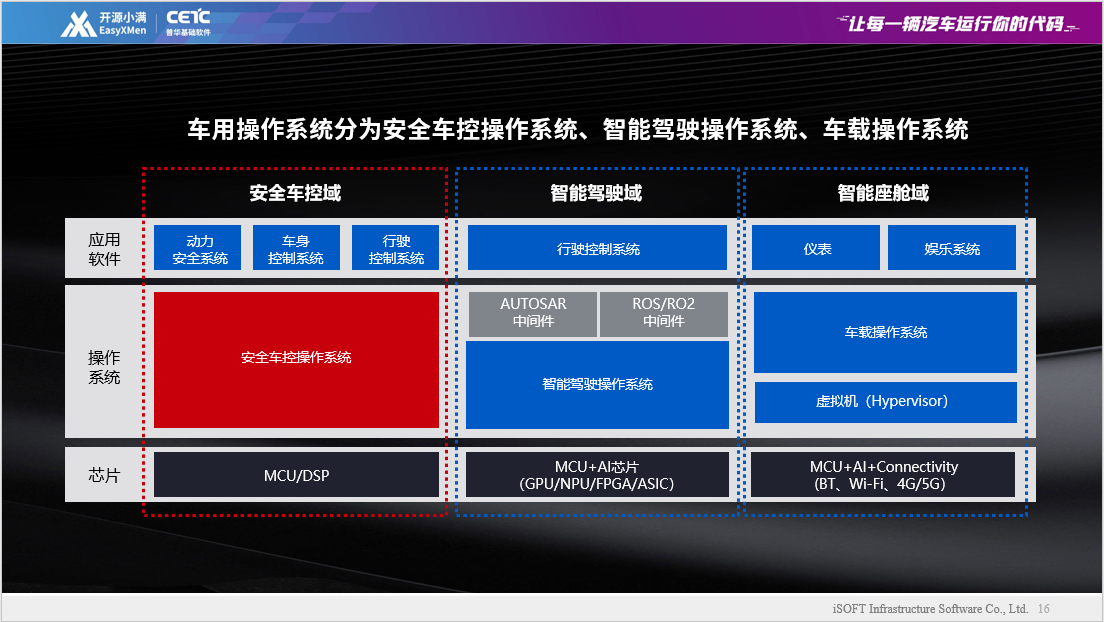The height and width of the screenshot is (622, 1104).
Task: Select the 车载操作系统 block
Action: click(x=885, y=332)
